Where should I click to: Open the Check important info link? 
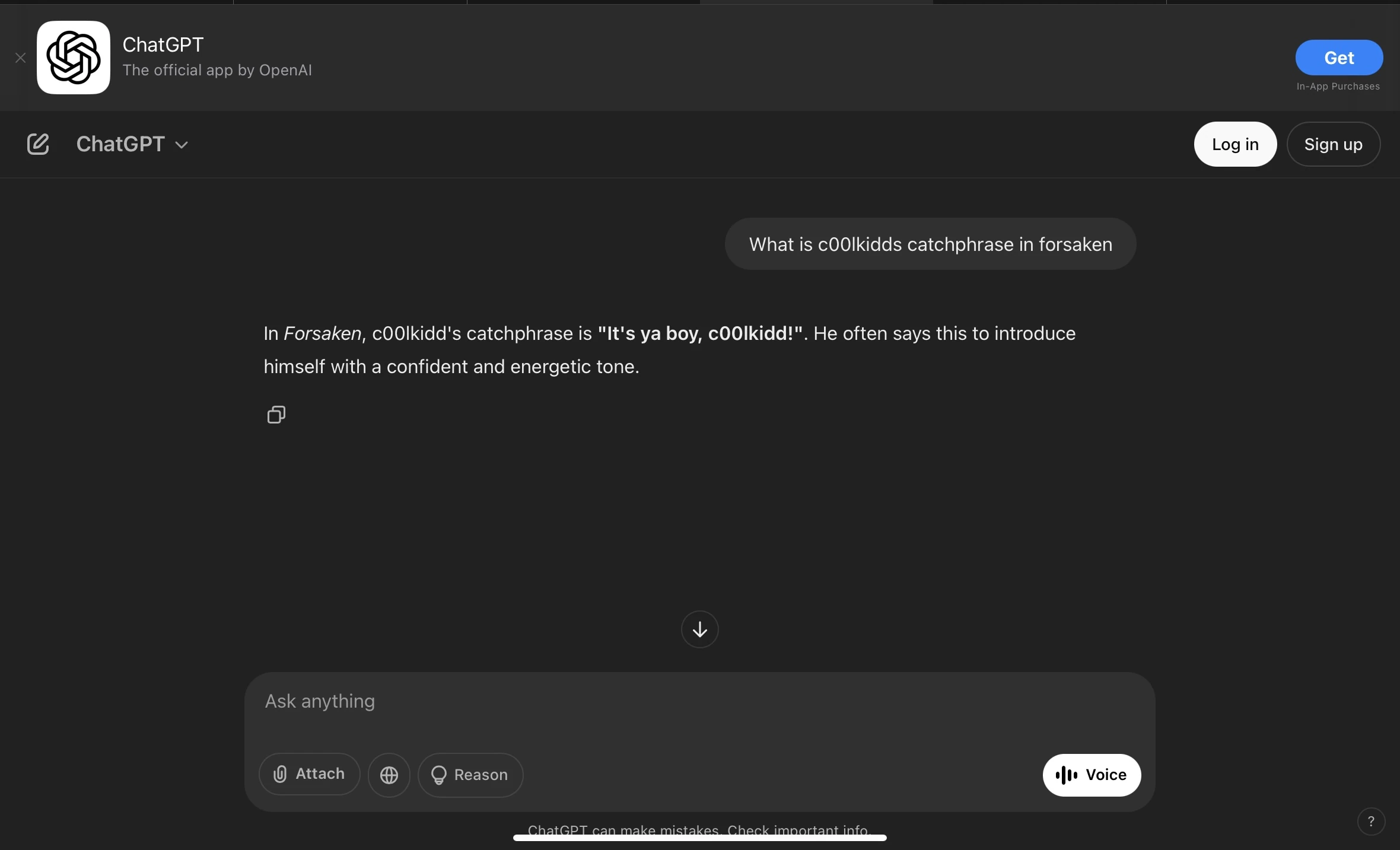pos(798,829)
